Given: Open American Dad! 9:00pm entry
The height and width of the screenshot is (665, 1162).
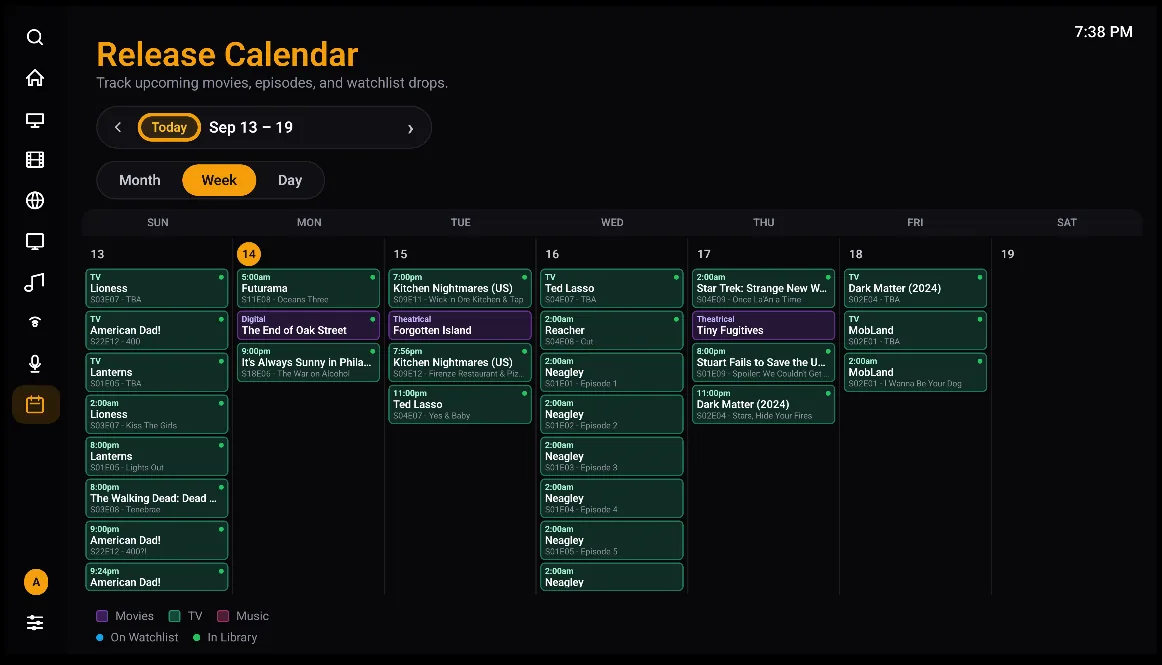Looking at the screenshot, I should coord(156,540).
